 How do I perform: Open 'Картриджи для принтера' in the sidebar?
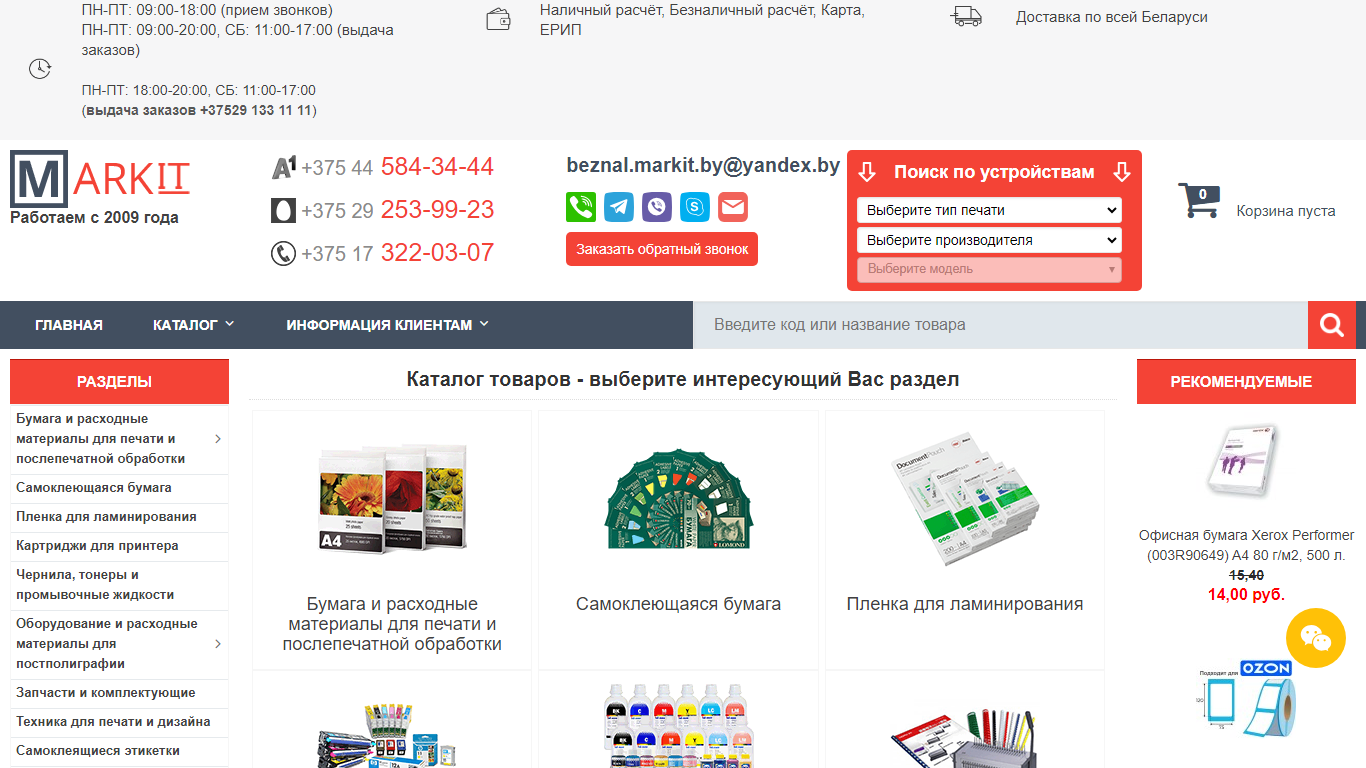(97, 546)
